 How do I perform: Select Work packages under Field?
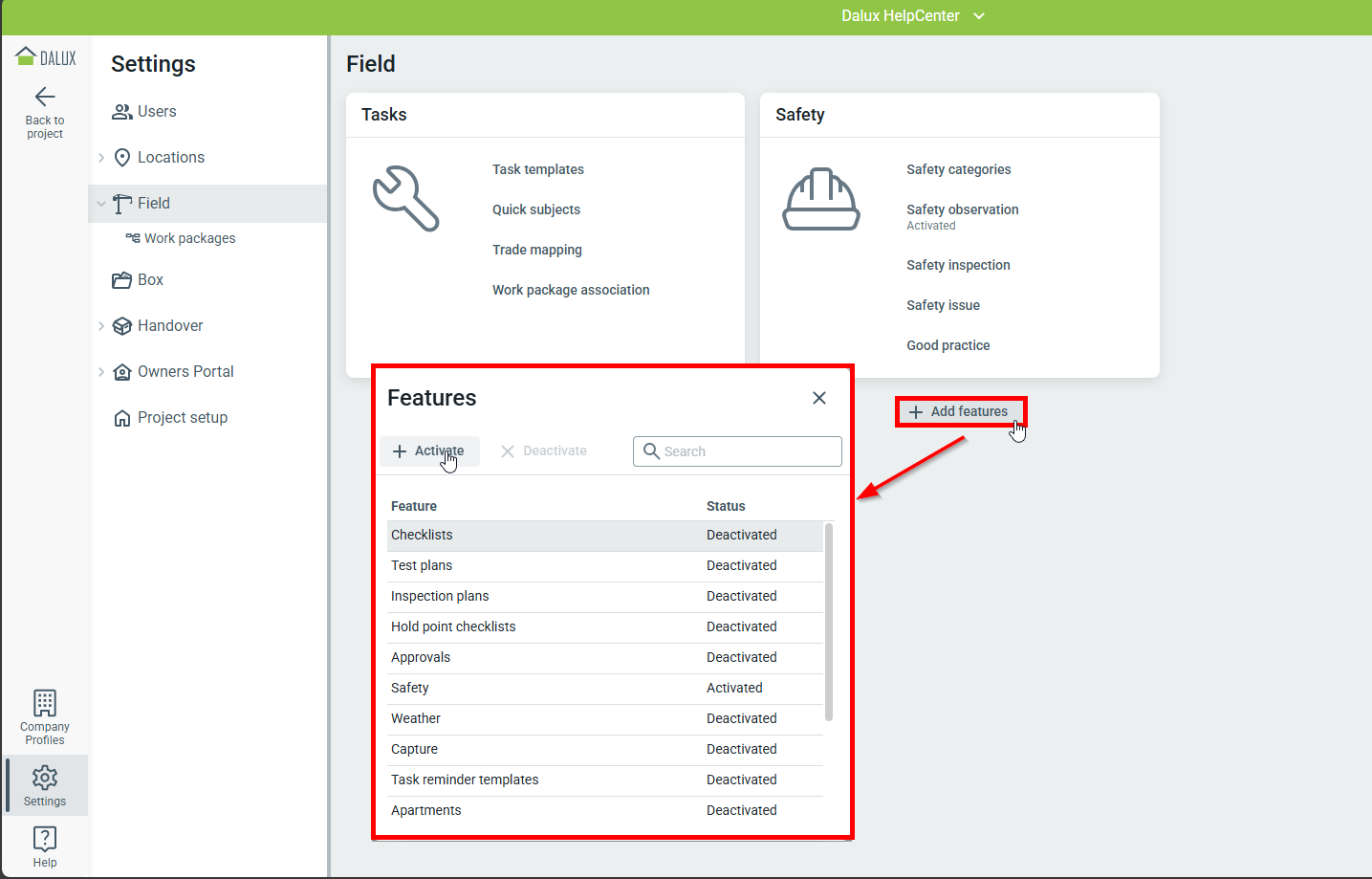pyautogui.click(x=189, y=238)
